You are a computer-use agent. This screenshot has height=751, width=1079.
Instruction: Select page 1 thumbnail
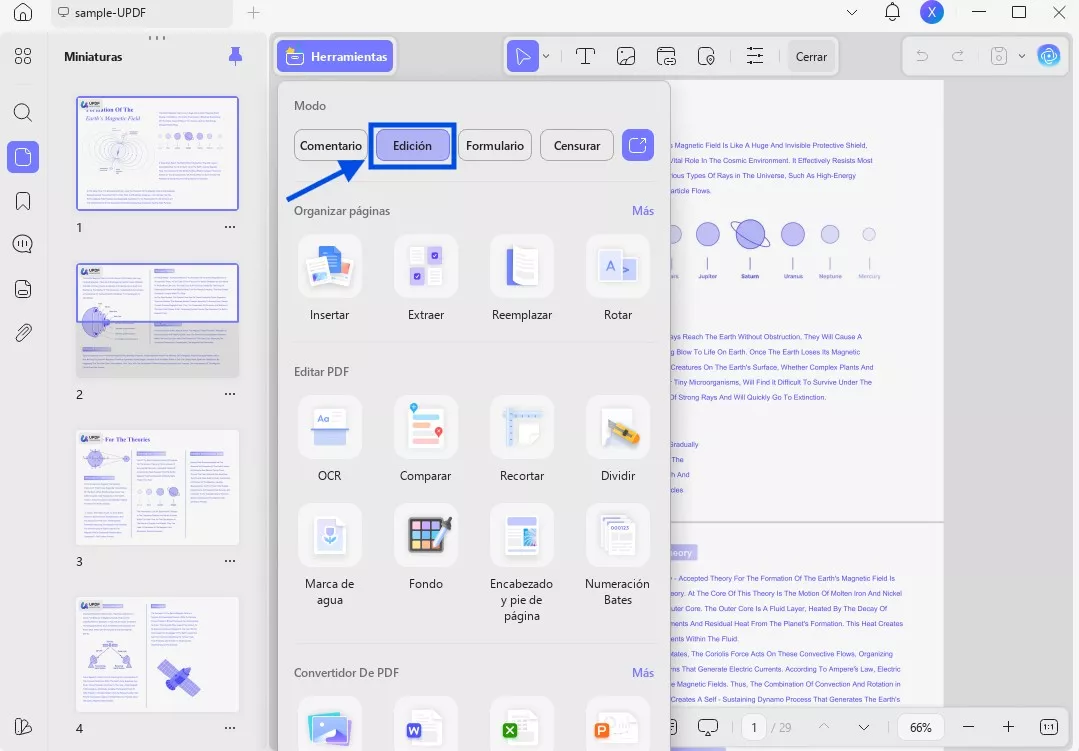(x=157, y=153)
